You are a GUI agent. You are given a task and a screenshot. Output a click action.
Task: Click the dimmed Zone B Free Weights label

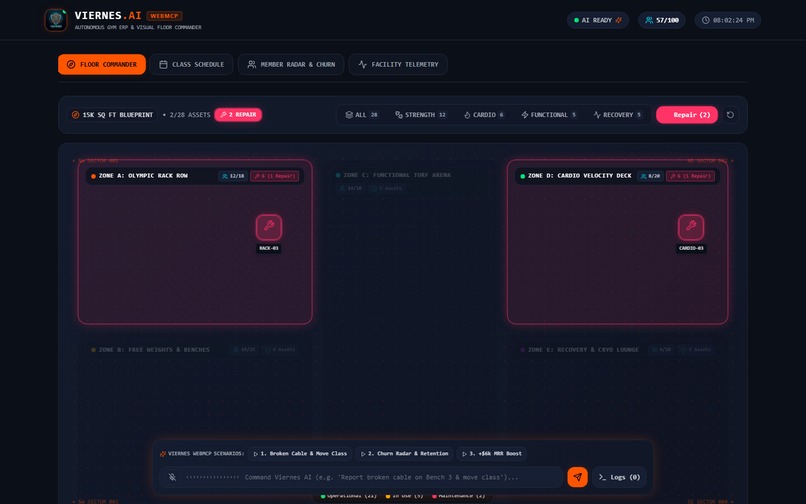[x=154, y=350]
